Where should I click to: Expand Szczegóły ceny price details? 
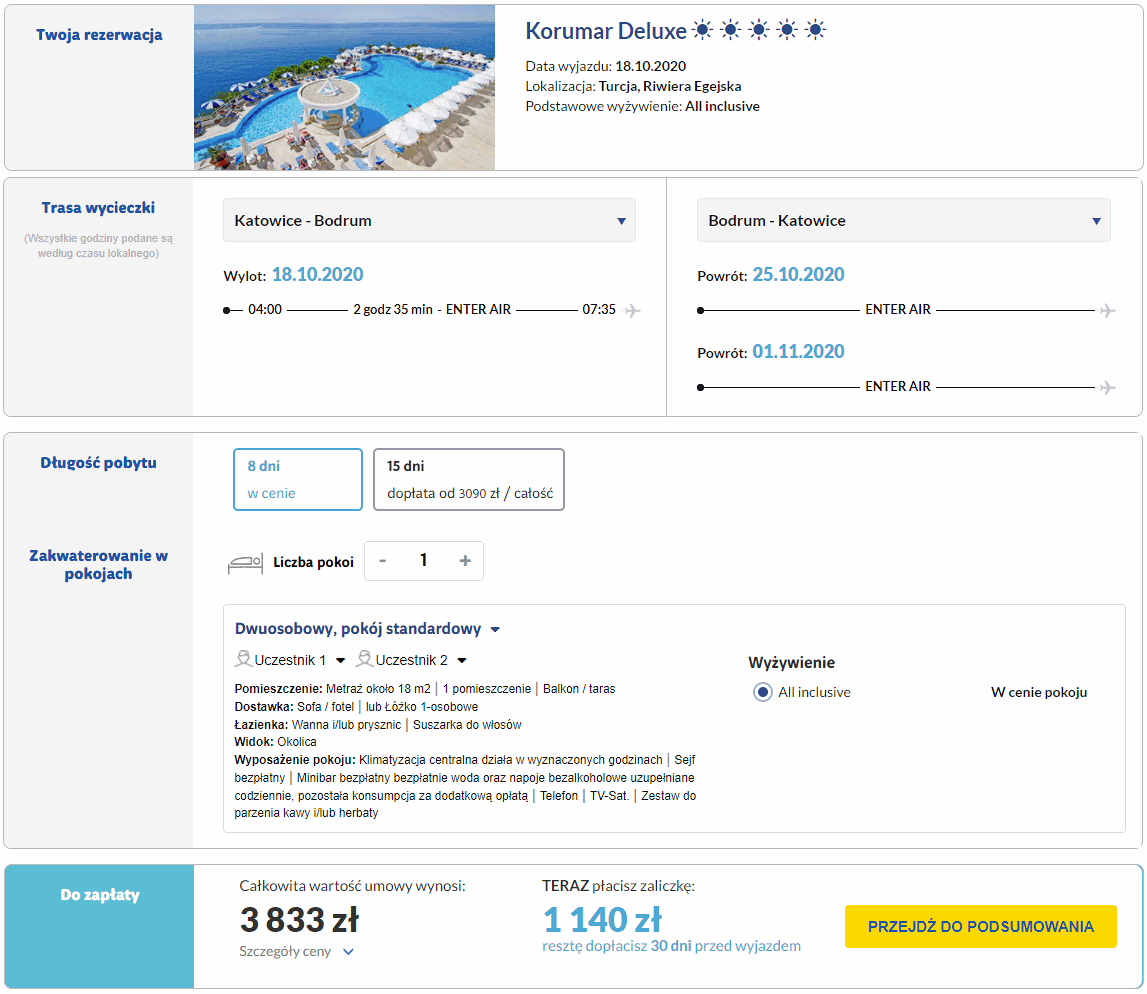[297, 952]
